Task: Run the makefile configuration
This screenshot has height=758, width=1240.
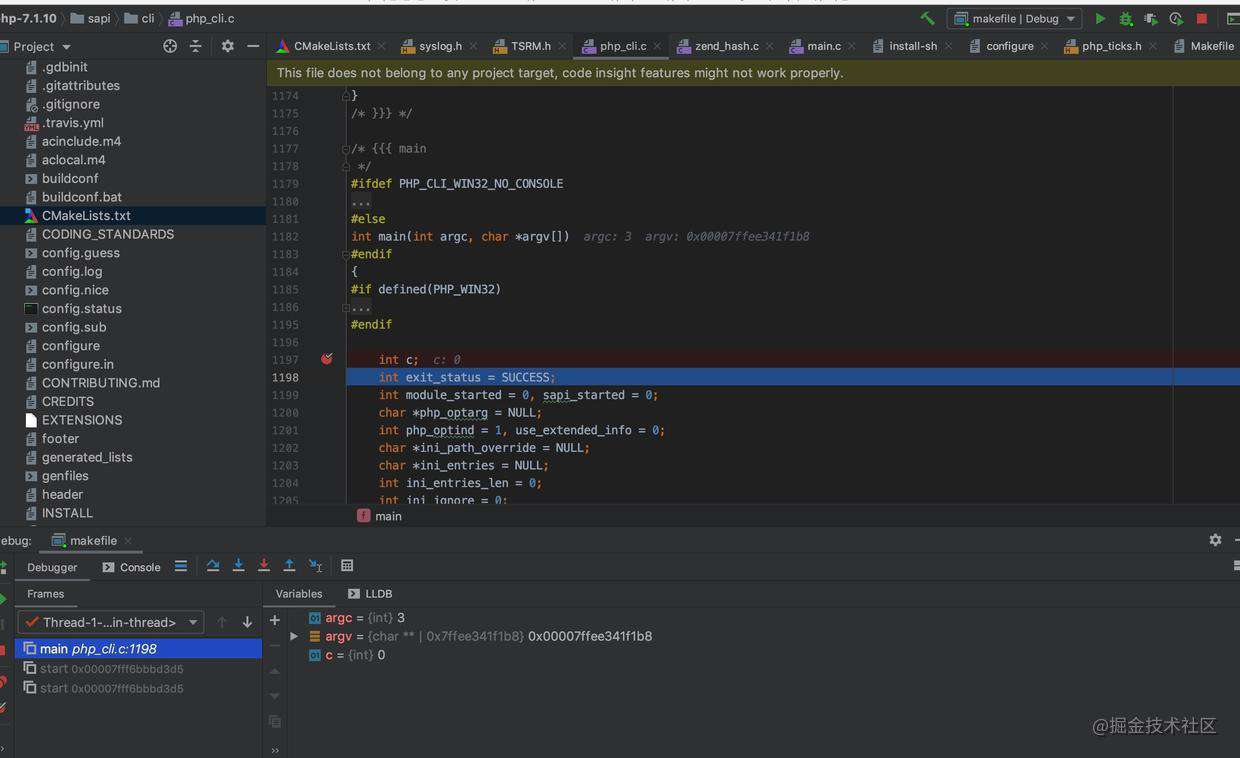Action: [x=1100, y=18]
